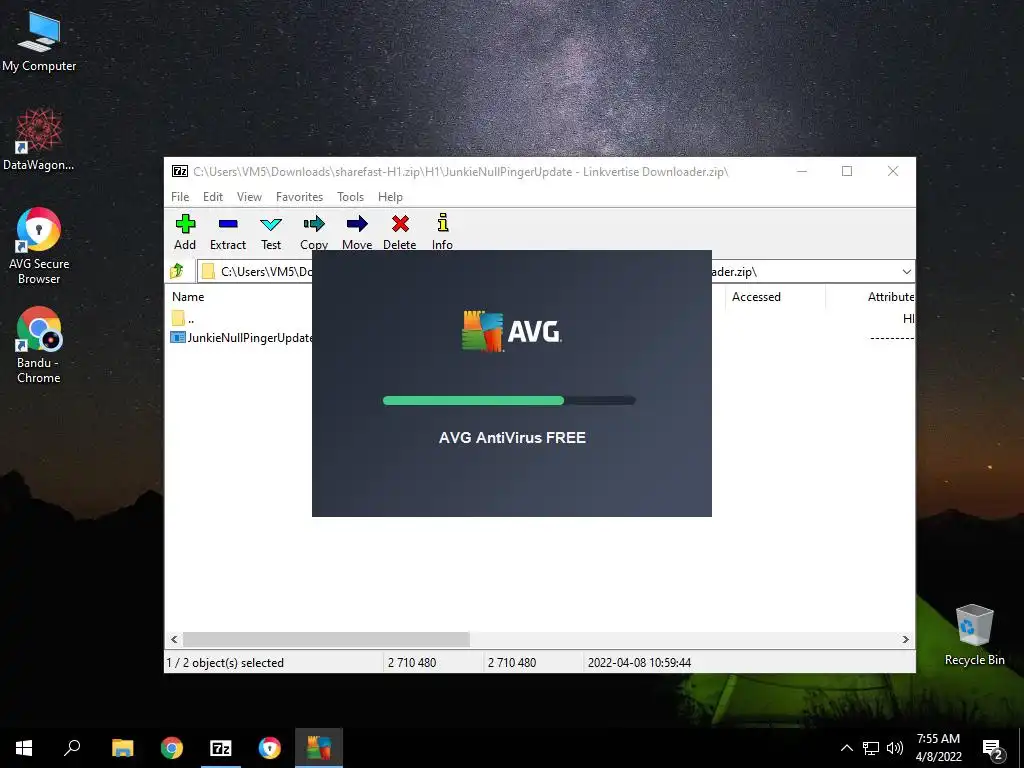Switch to 7-Zip taskbar button
Image resolution: width=1024 pixels, height=768 pixels.
click(221, 748)
